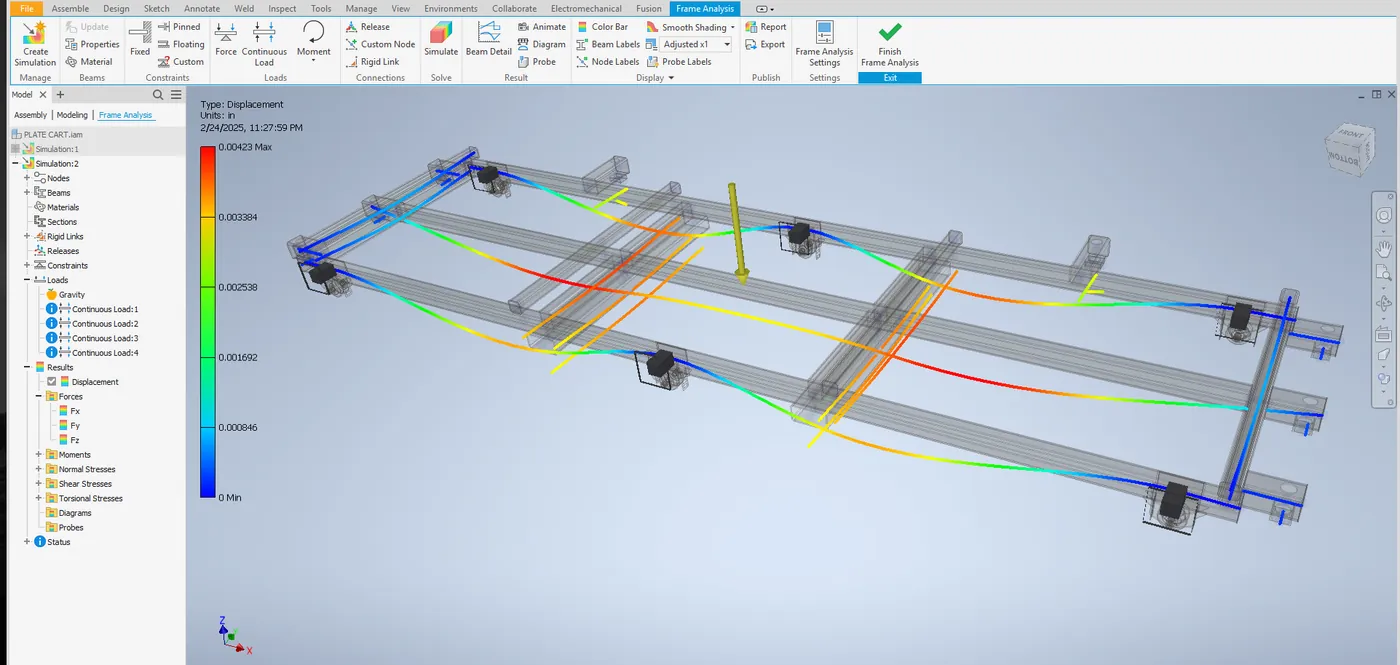Open the Moment tool dropdown arrow

coord(313,61)
